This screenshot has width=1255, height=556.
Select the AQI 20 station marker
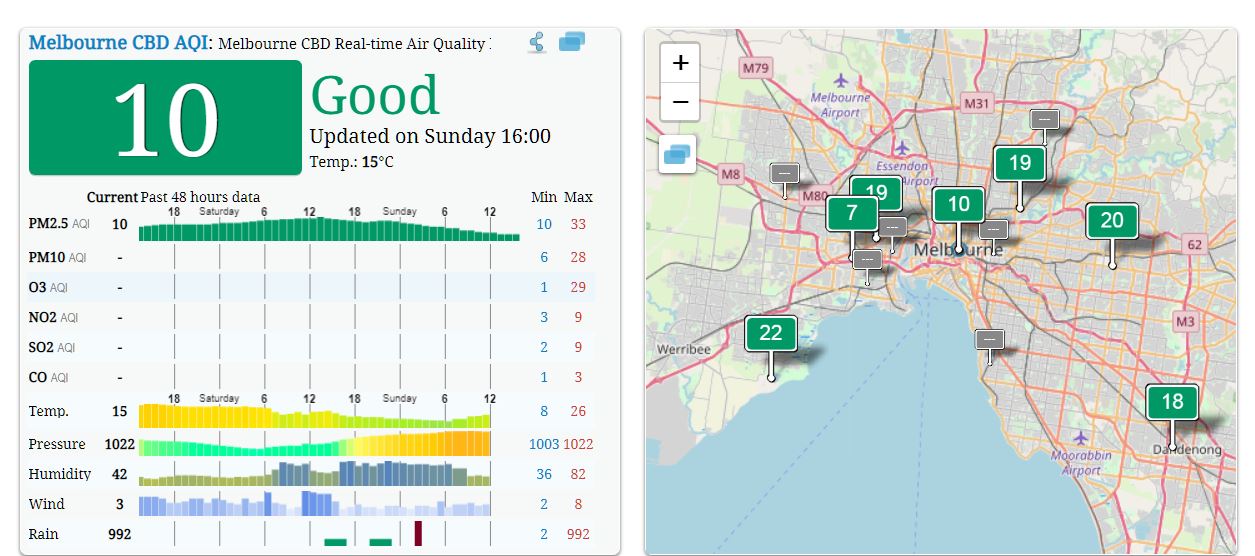(1111, 221)
